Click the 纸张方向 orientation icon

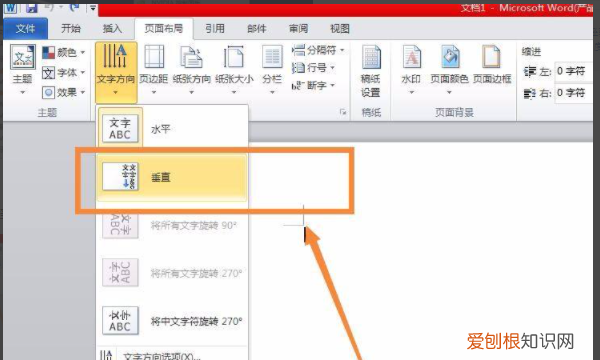[x=191, y=57]
